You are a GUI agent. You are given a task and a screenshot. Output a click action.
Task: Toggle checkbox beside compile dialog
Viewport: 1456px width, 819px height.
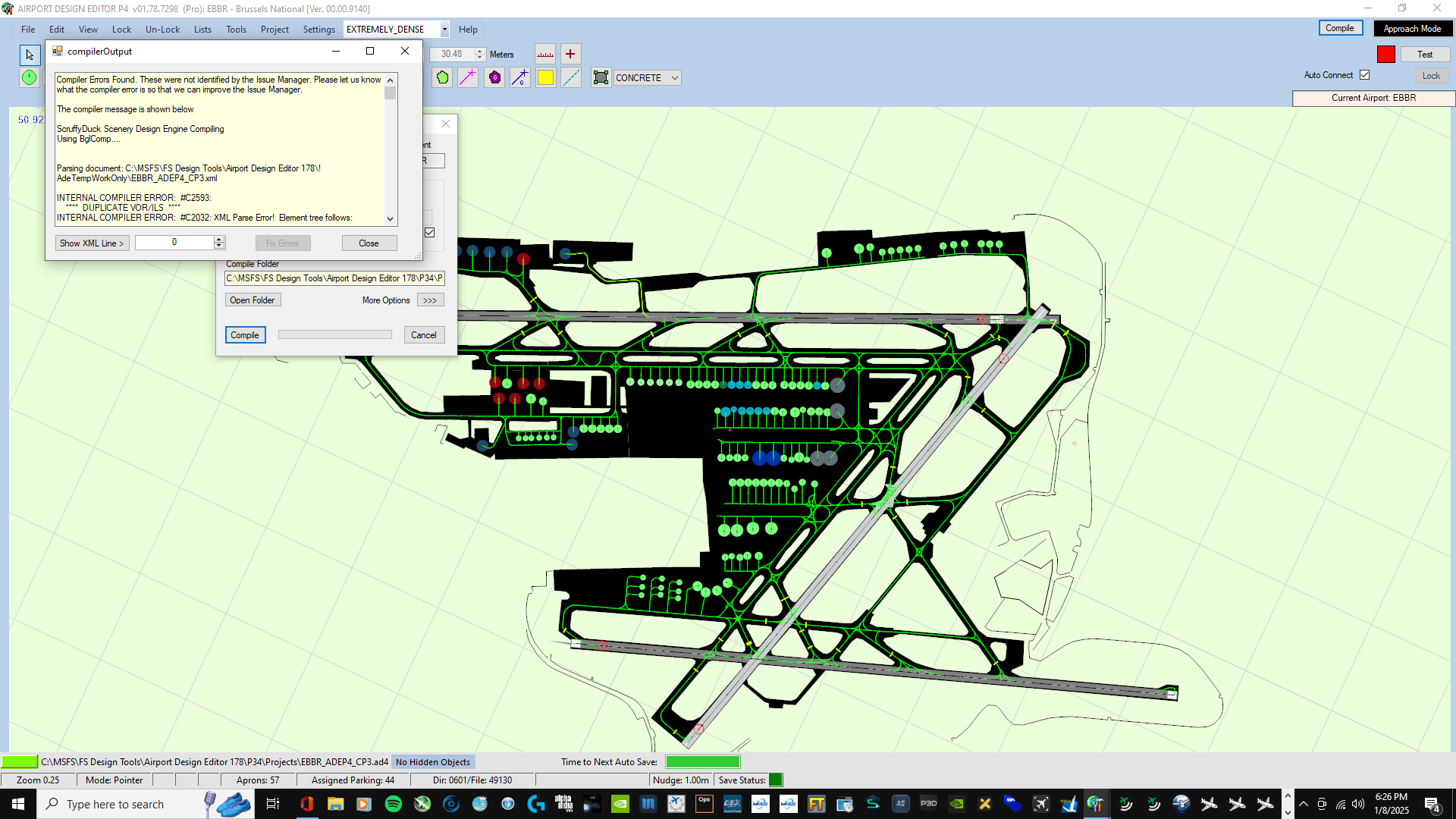pos(430,233)
